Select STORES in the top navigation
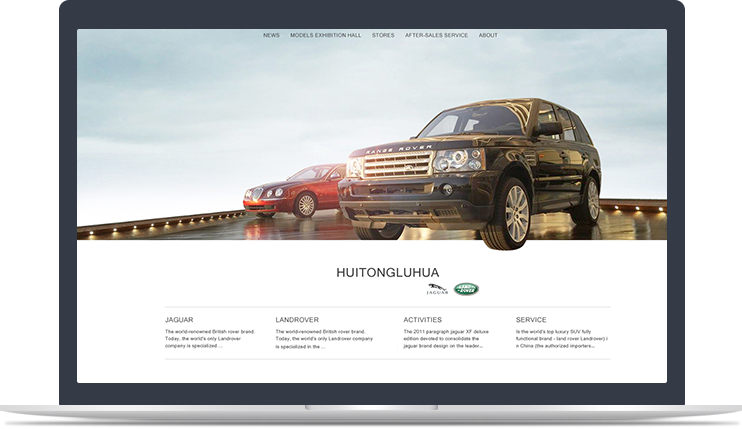This screenshot has width=742, height=429. (383, 36)
